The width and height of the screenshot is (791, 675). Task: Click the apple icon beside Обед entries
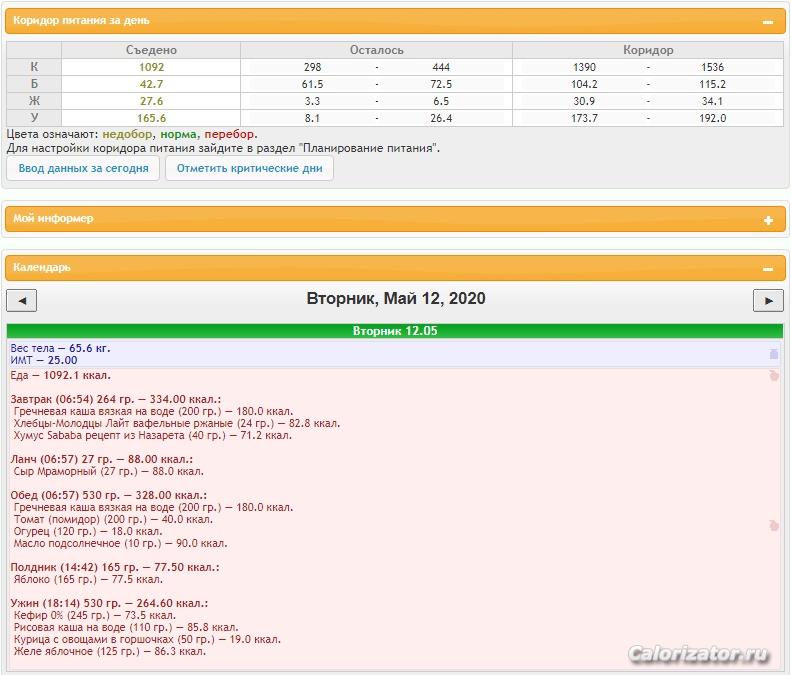[x=773, y=526]
